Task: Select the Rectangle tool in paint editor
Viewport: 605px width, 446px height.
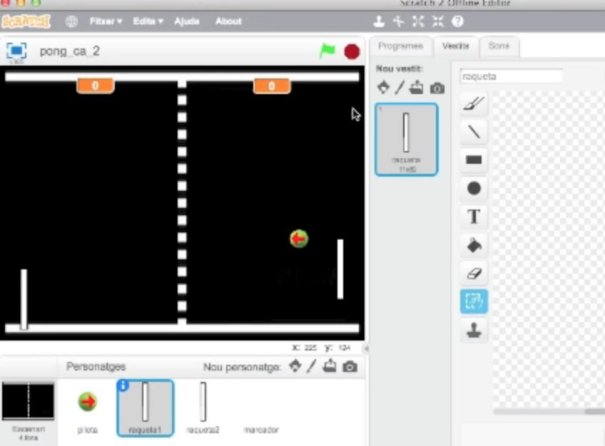Action: [x=474, y=160]
